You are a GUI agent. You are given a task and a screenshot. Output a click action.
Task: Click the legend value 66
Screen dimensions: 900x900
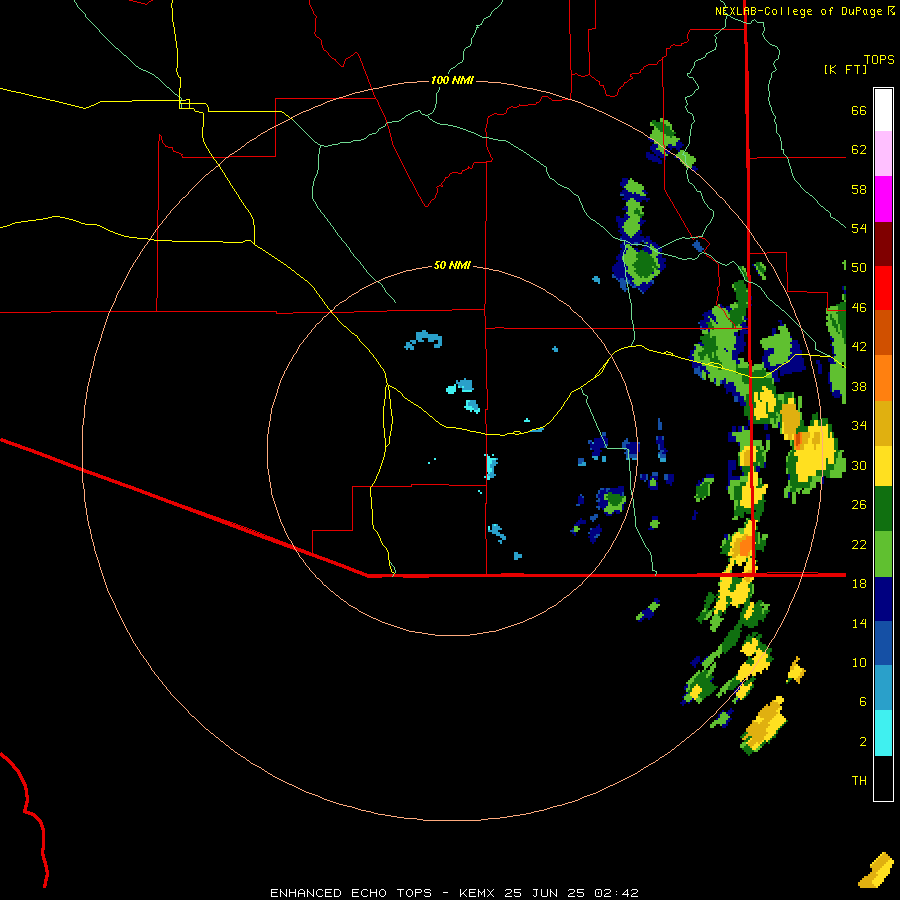point(859,111)
